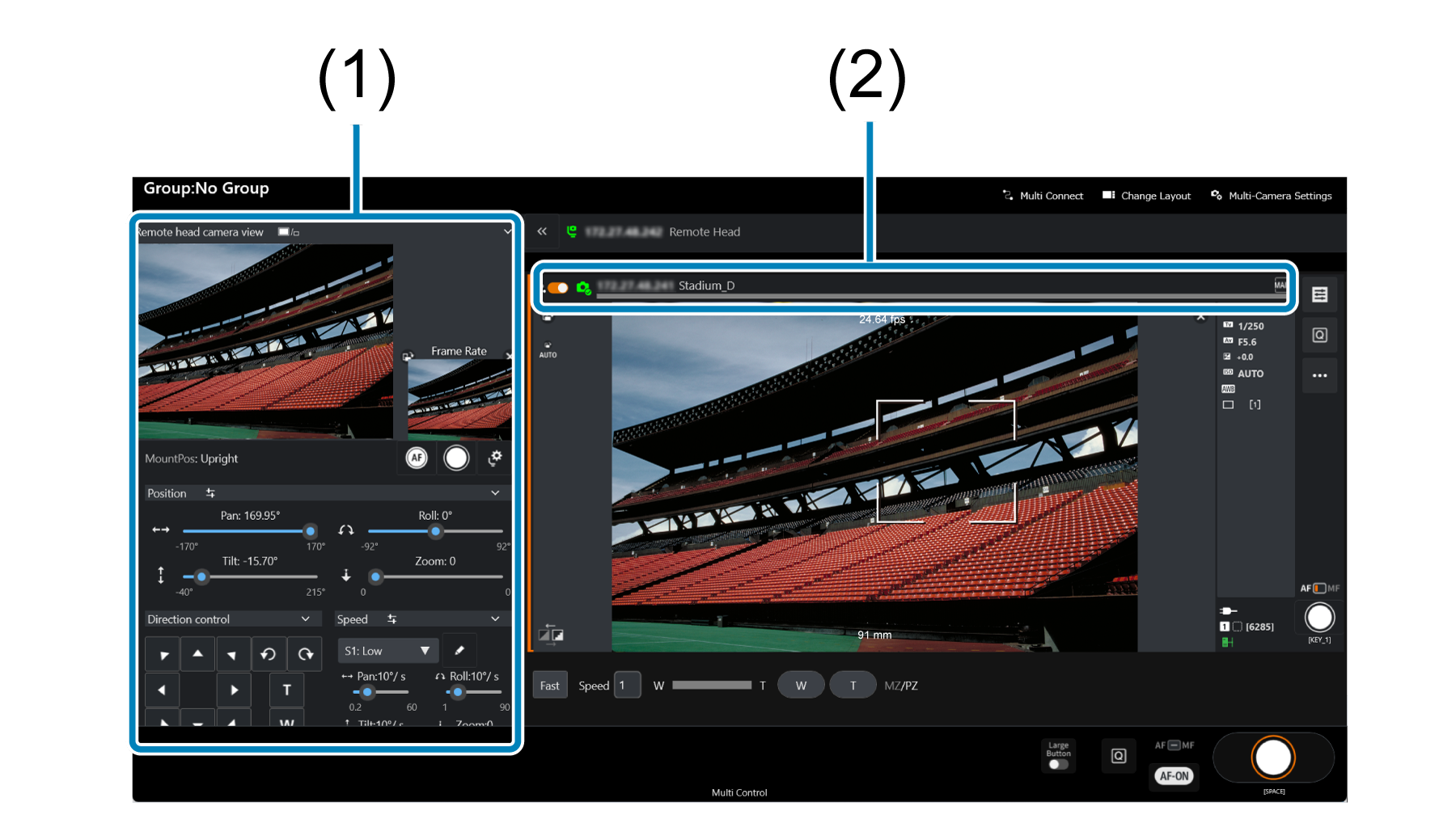Viewport: 1456px width, 832px height.
Task: Click the AUTO mode icon in live view
Action: pos(548,350)
